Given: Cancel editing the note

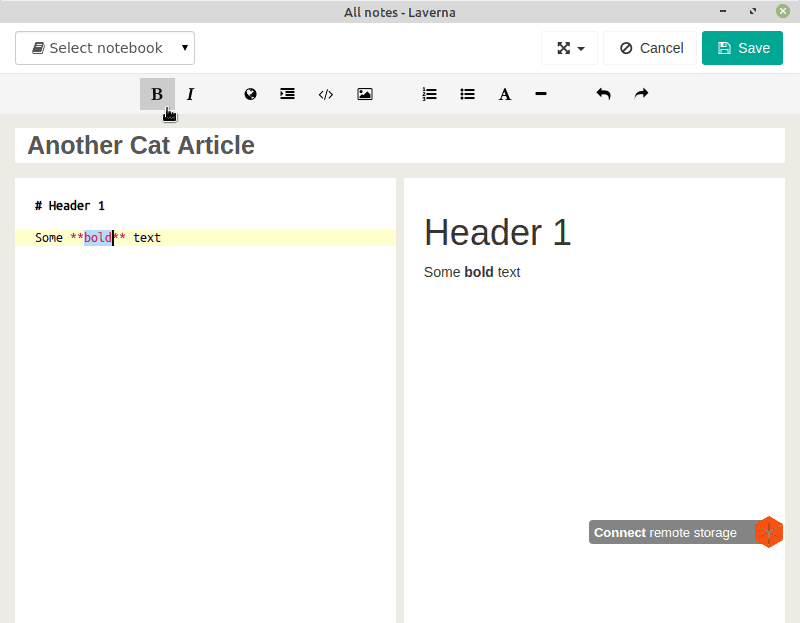Looking at the screenshot, I should coord(650,48).
